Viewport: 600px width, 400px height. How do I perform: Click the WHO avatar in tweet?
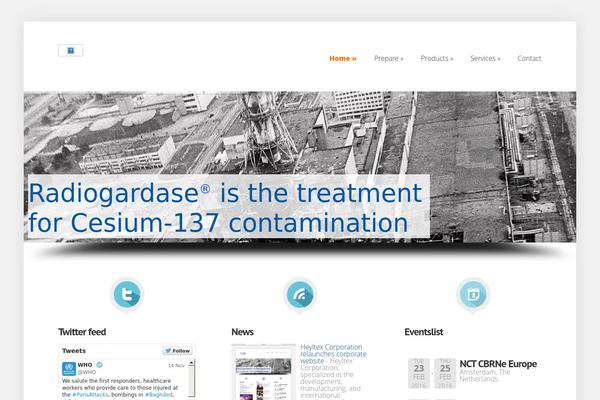(69, 369)
